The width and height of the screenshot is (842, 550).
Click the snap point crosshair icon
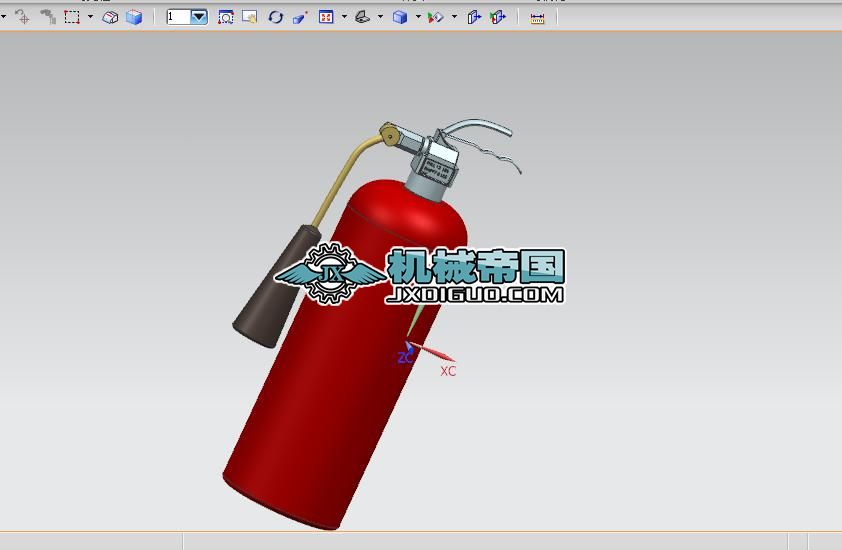tap(23, 17)
